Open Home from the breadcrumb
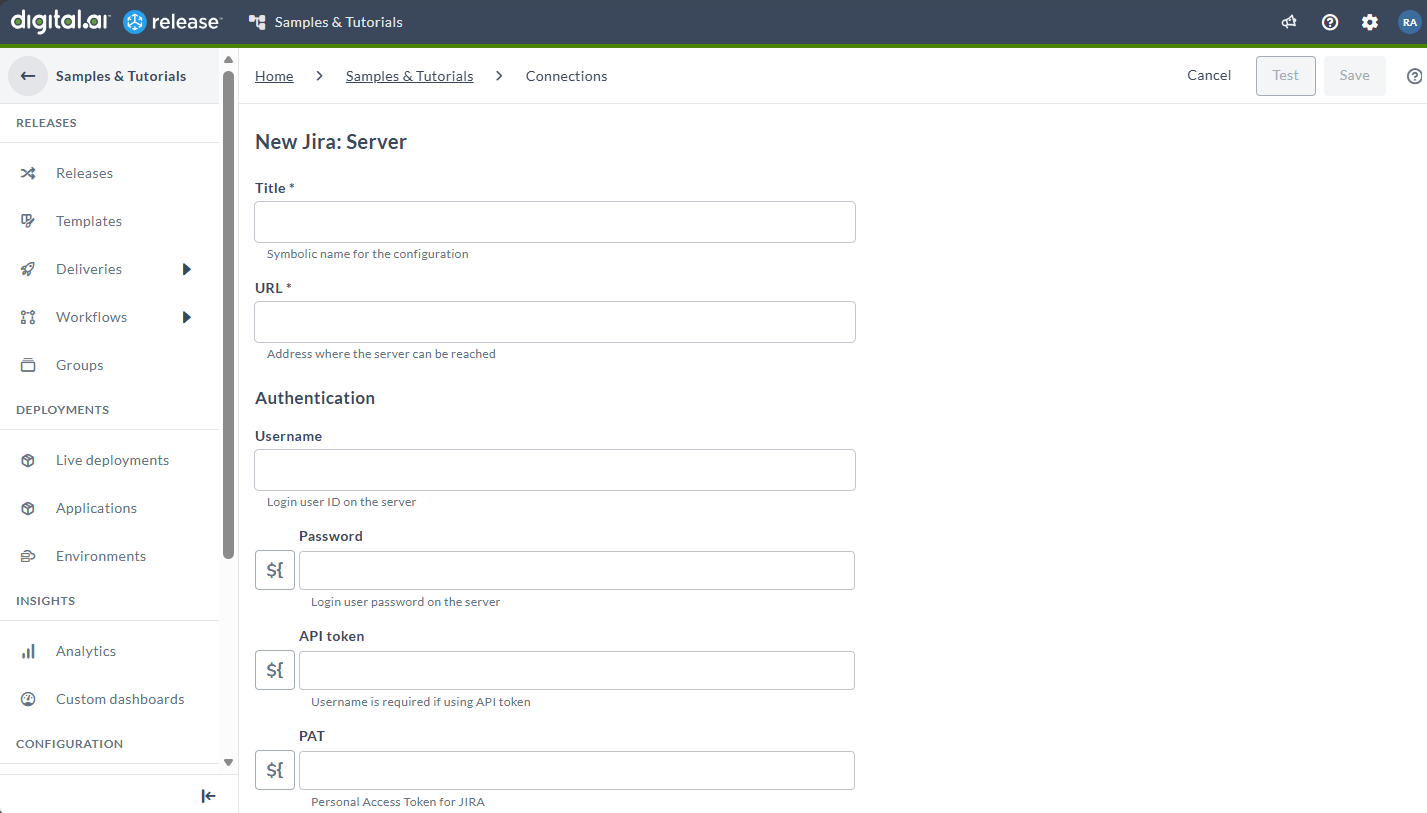 (x=274, y=75)
